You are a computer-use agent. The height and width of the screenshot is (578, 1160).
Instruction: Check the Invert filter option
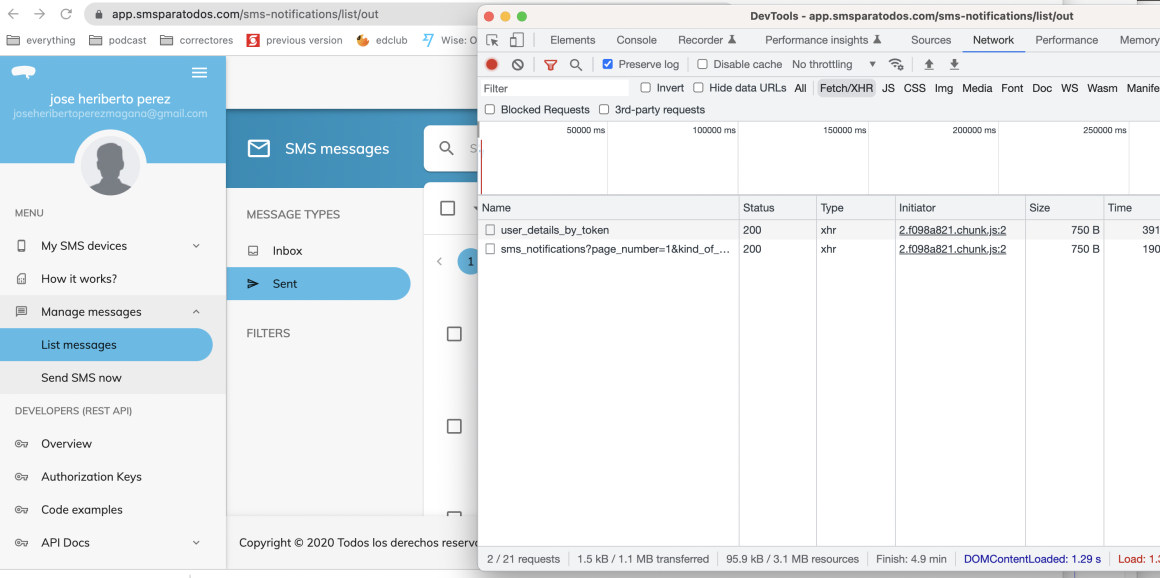point(645,87)
